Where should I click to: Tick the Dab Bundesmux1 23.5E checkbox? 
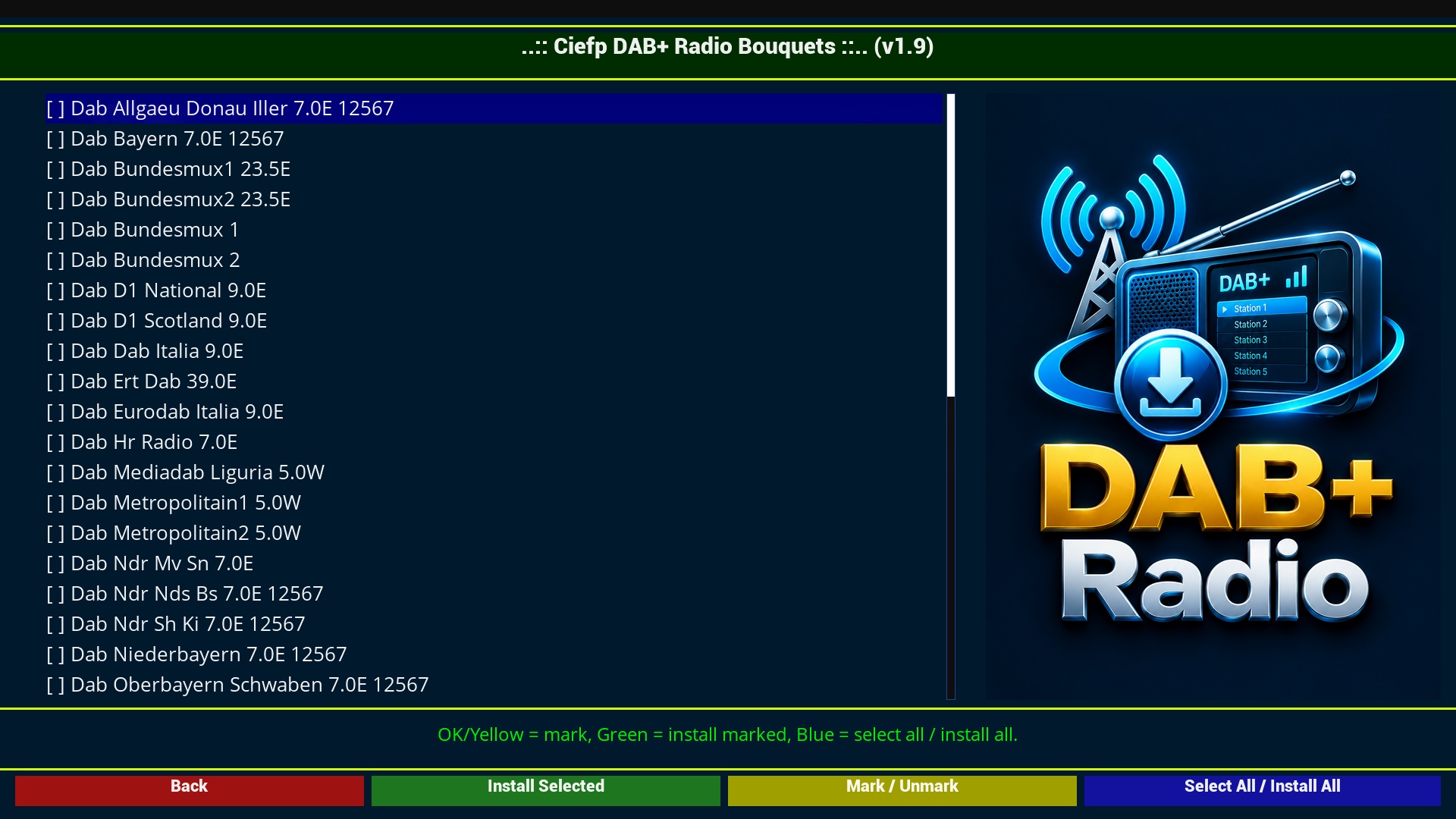point(55,169)
